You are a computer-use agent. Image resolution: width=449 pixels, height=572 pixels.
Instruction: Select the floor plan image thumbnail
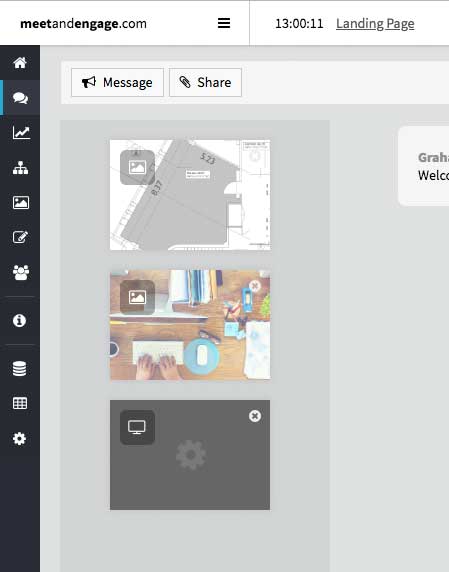point(190,195)
